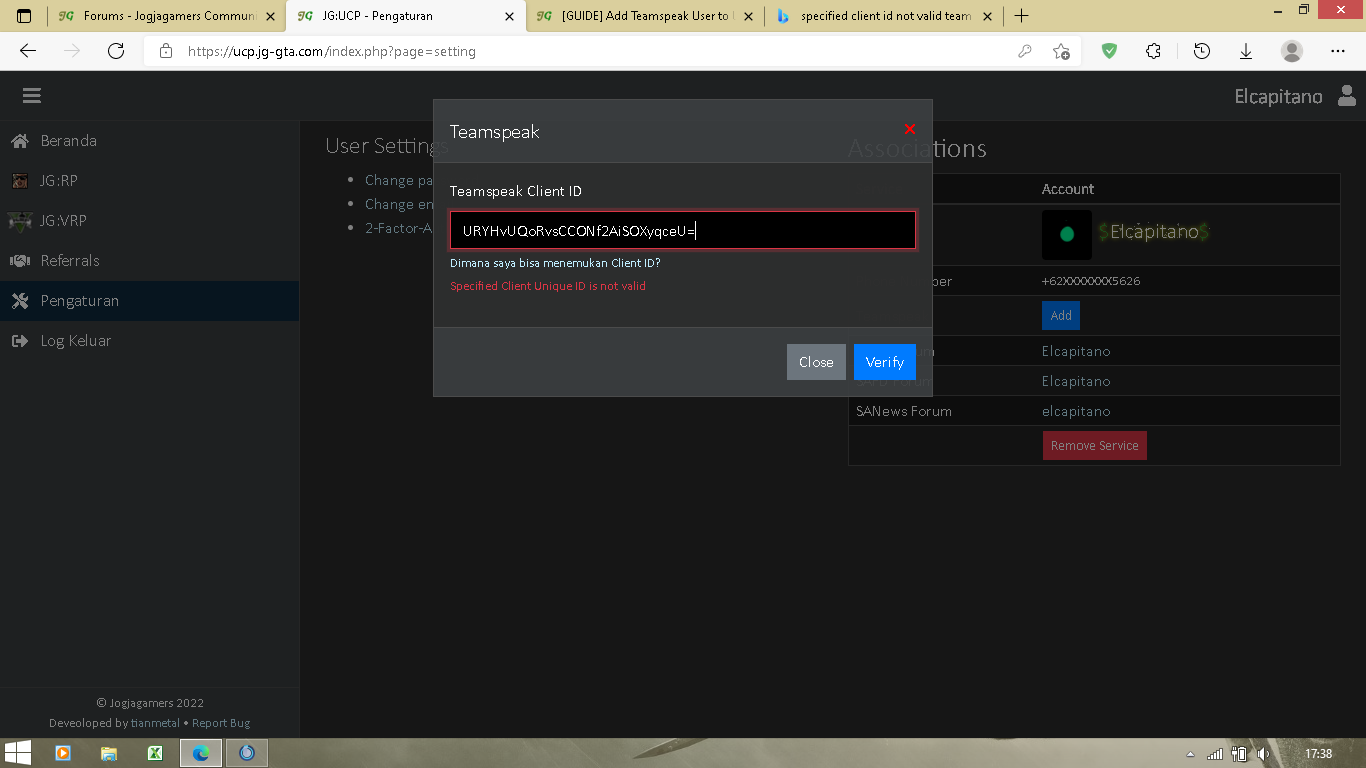Click the Change password settings link
The image size is (1366, 768).
pos(398,180)
